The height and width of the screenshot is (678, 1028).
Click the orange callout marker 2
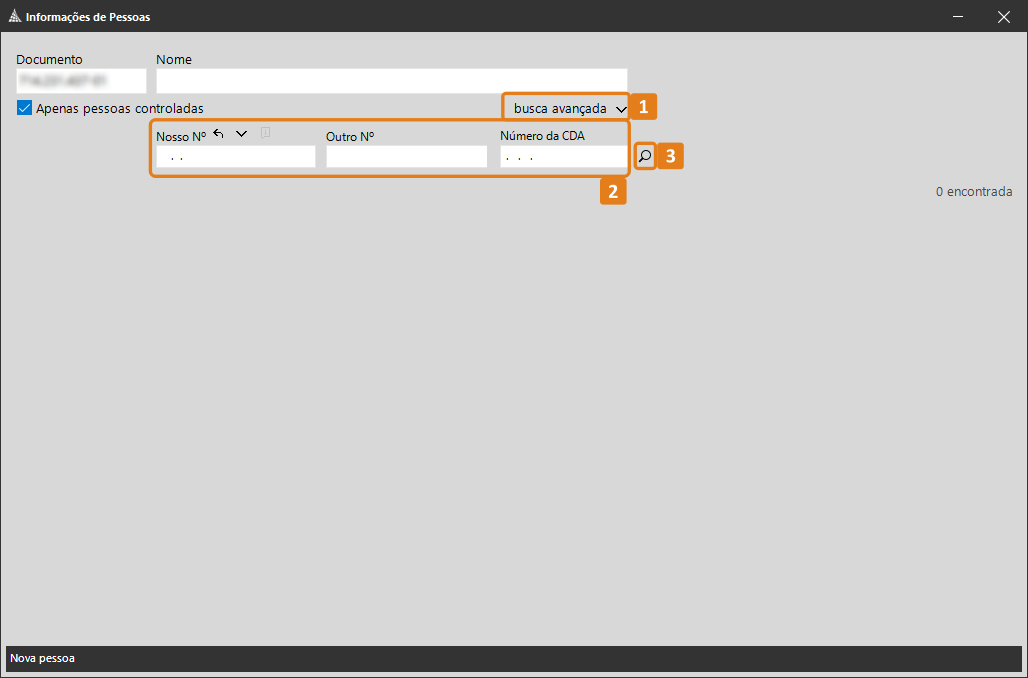coord(613,191)
